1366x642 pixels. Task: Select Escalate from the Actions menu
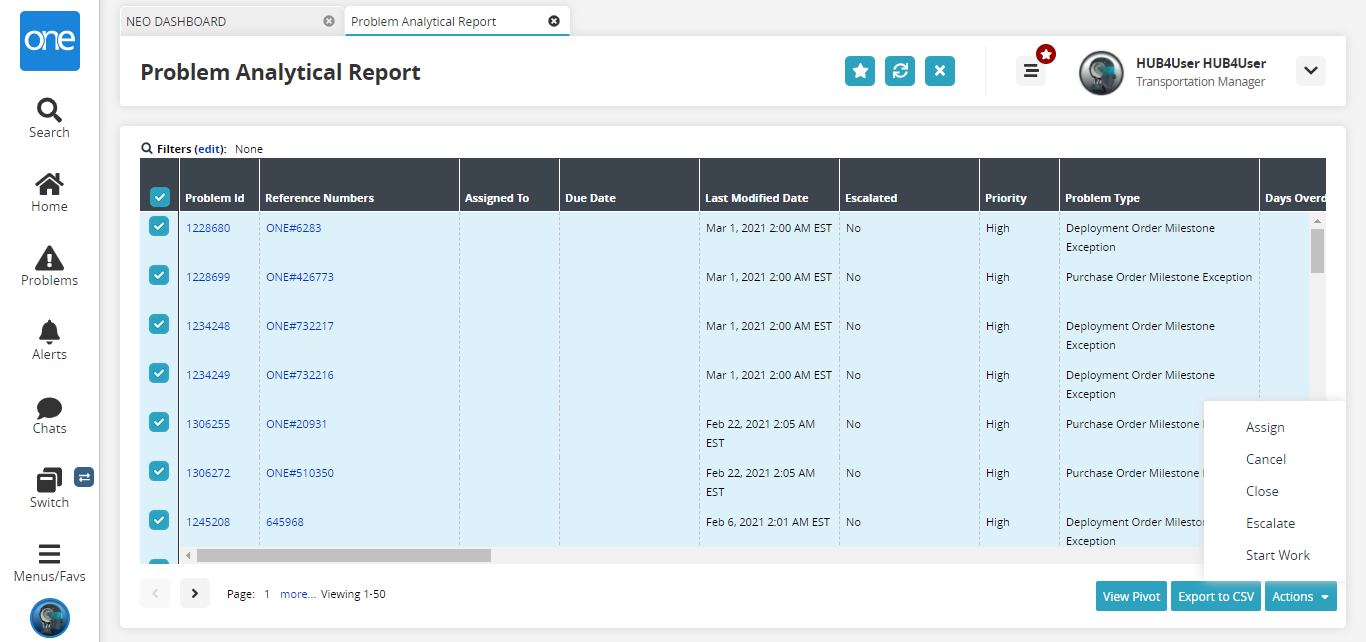(1270, 523)
